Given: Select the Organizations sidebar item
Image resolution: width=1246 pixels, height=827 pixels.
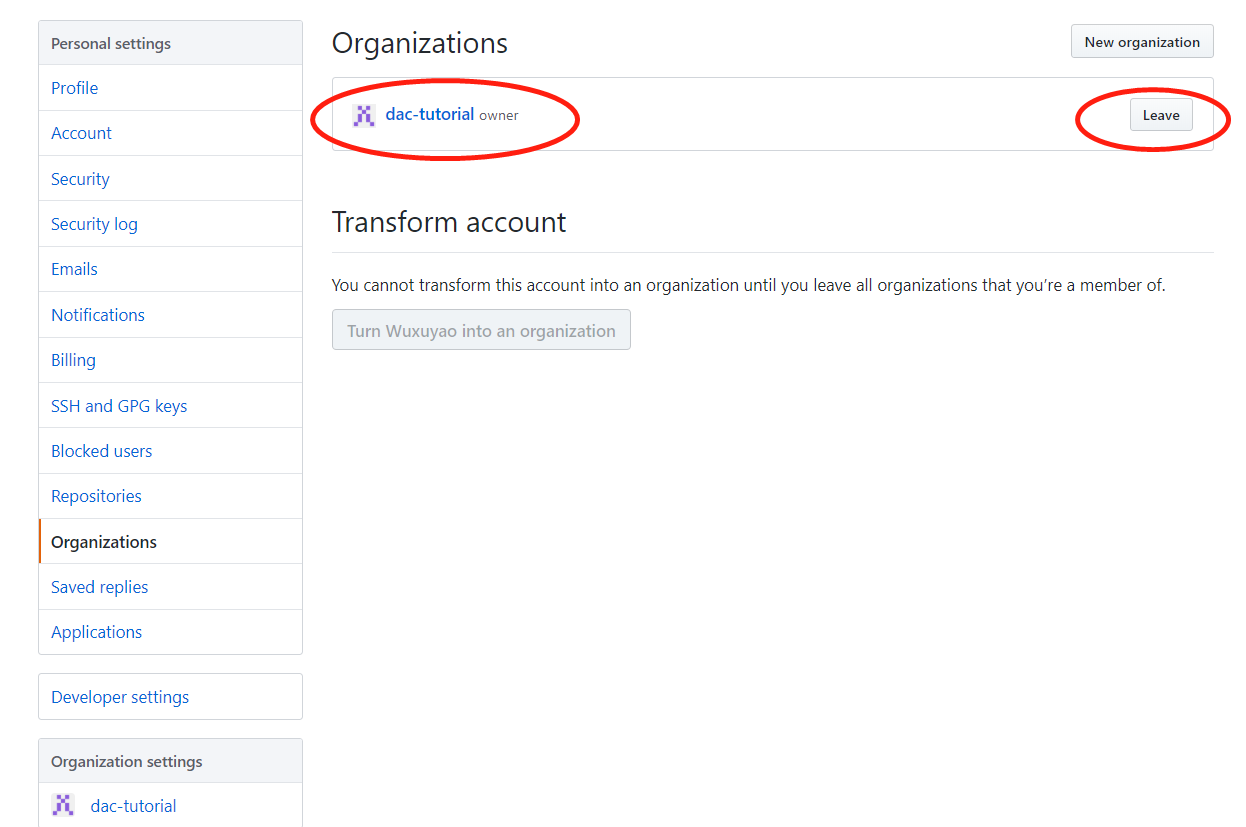Looking at the screenshot, I should (104, 542).
